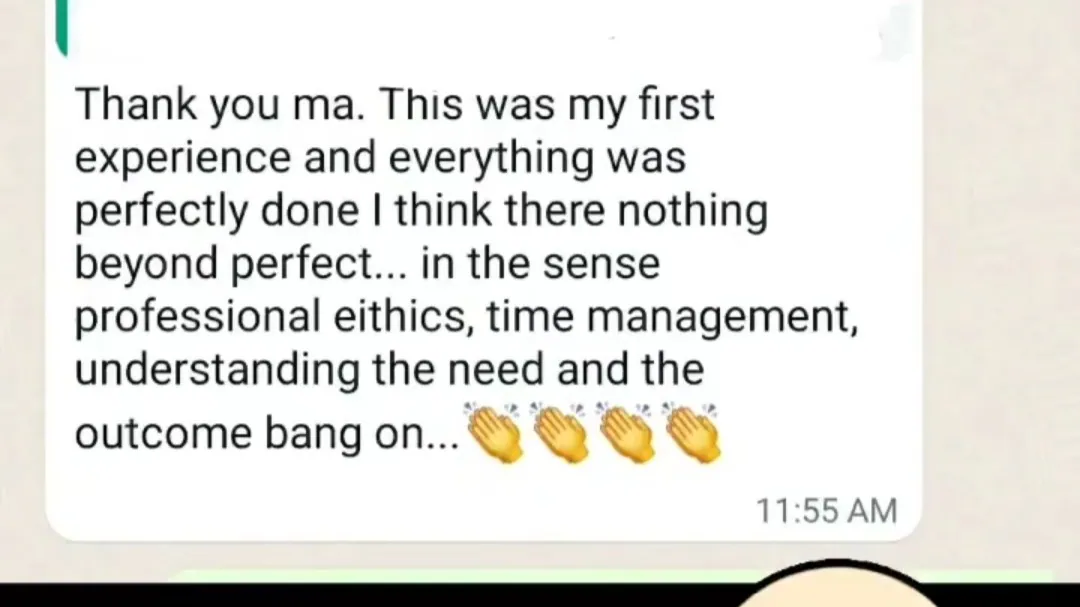
Task: Click the third clapping hands emoji
Action: click(625, 432)
